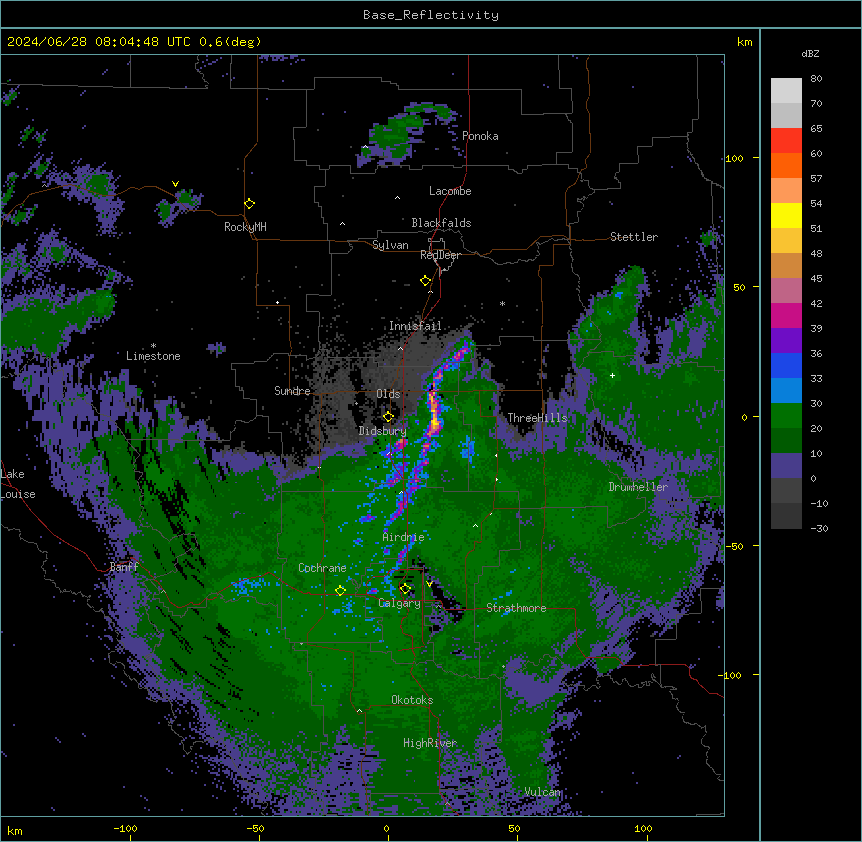The image size is (862, 842).
Task: Click the -10 value in dBZ legend
Action: pos(819,503)
